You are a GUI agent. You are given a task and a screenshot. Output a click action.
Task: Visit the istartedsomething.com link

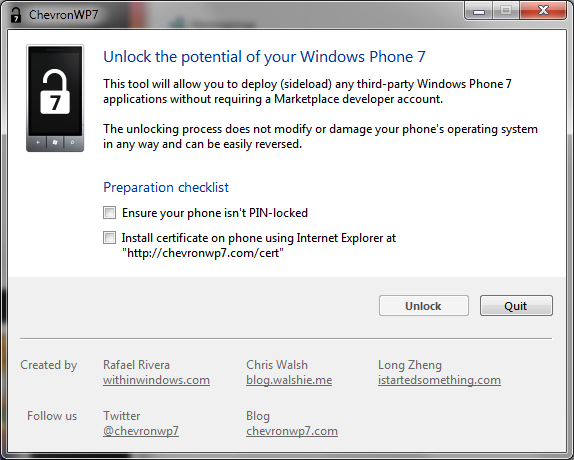click(x=439, y=380)
